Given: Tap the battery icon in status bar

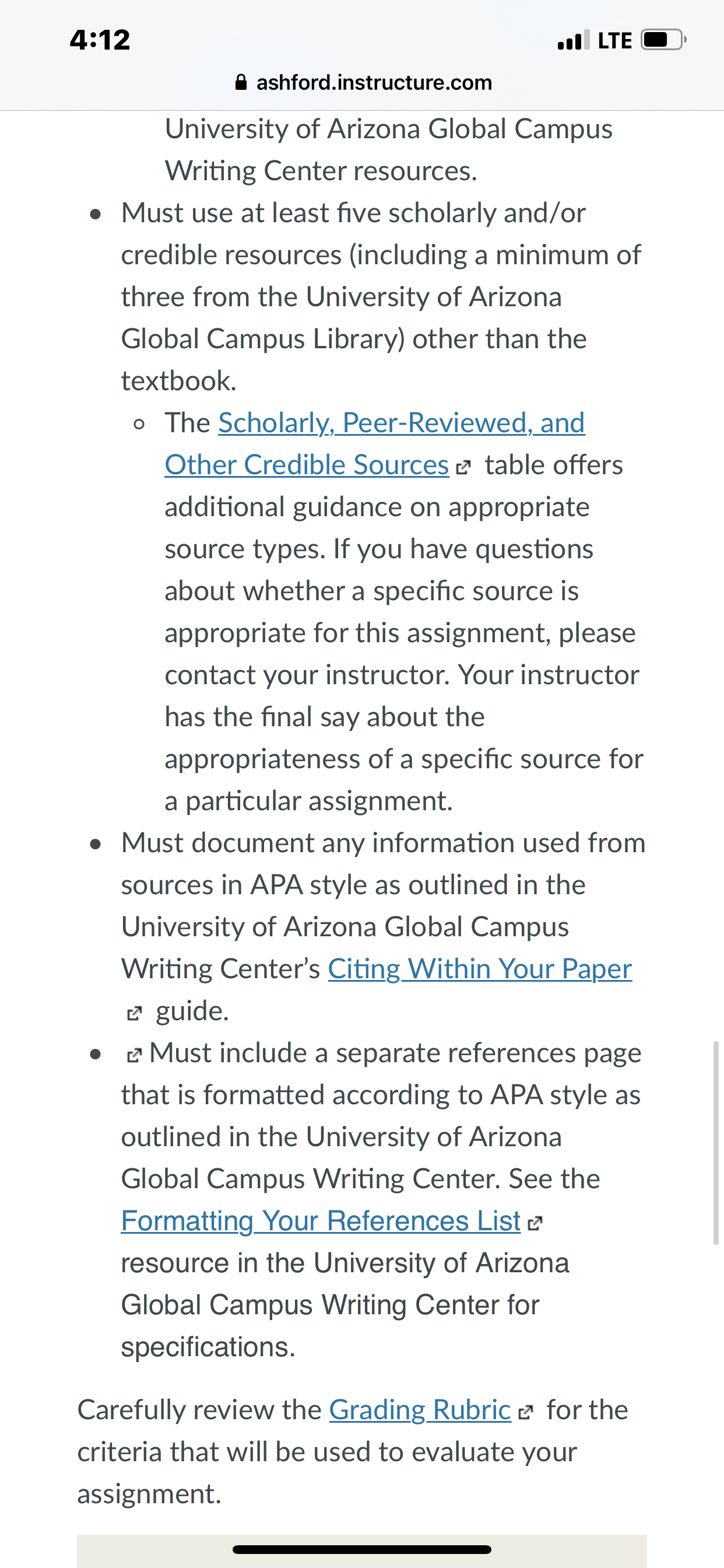Looking at the screenshot, I should pos(664,40).
